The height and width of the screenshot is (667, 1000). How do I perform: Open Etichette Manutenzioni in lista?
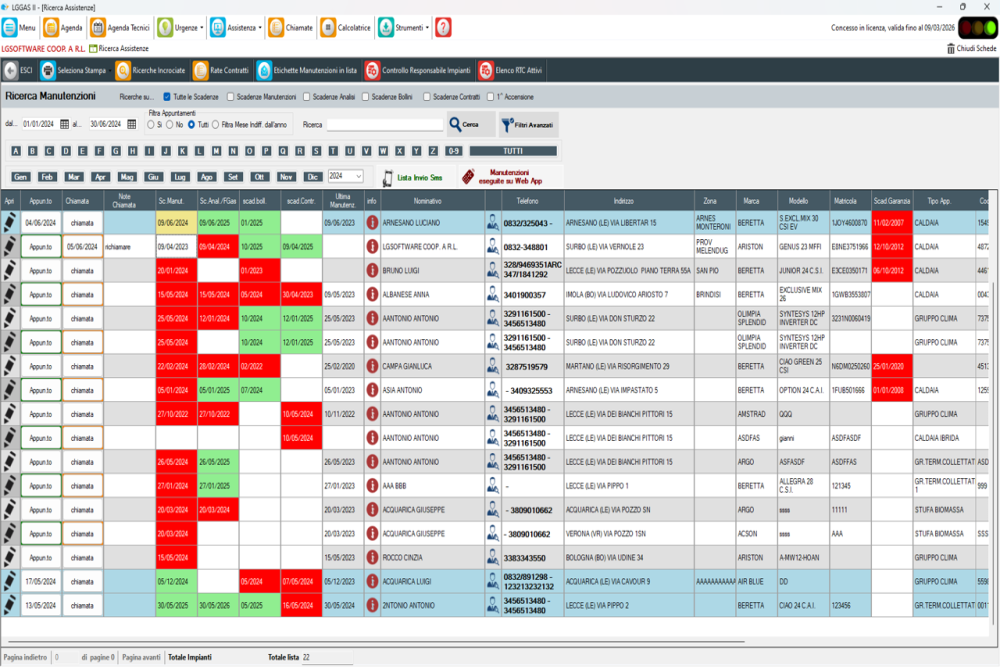307,71
